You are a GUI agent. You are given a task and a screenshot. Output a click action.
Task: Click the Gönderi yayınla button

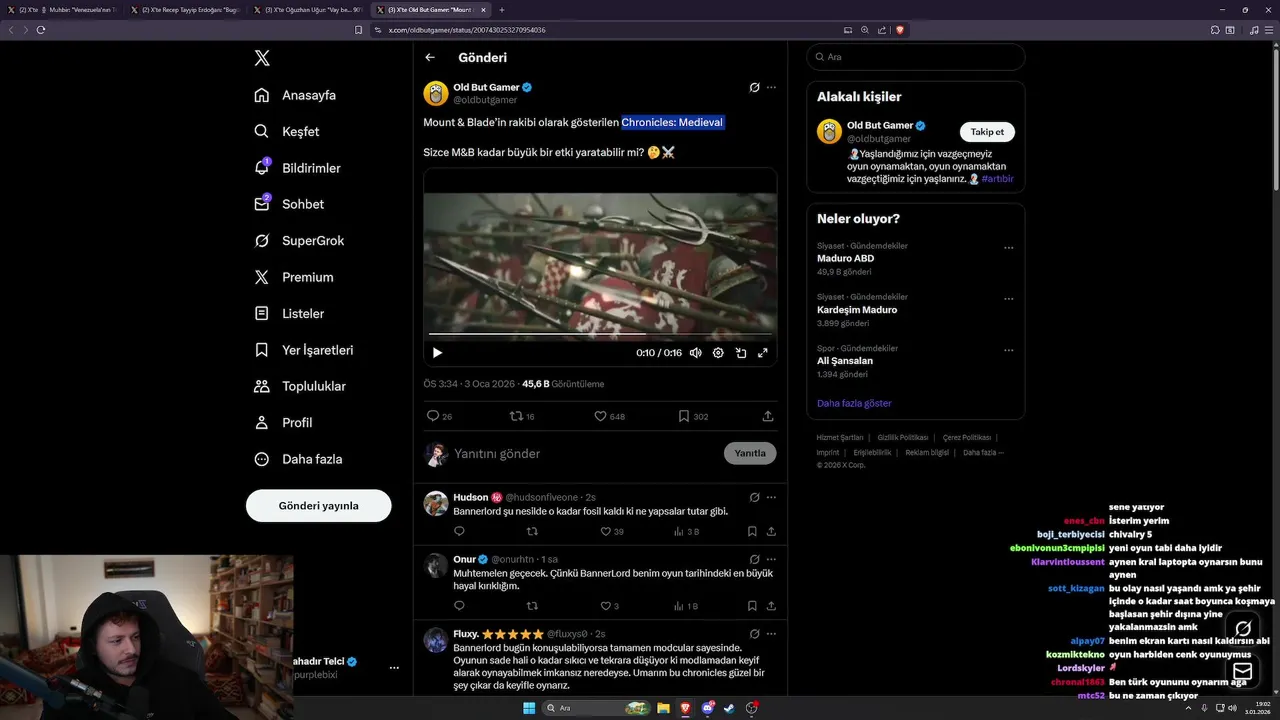[318, 506]
